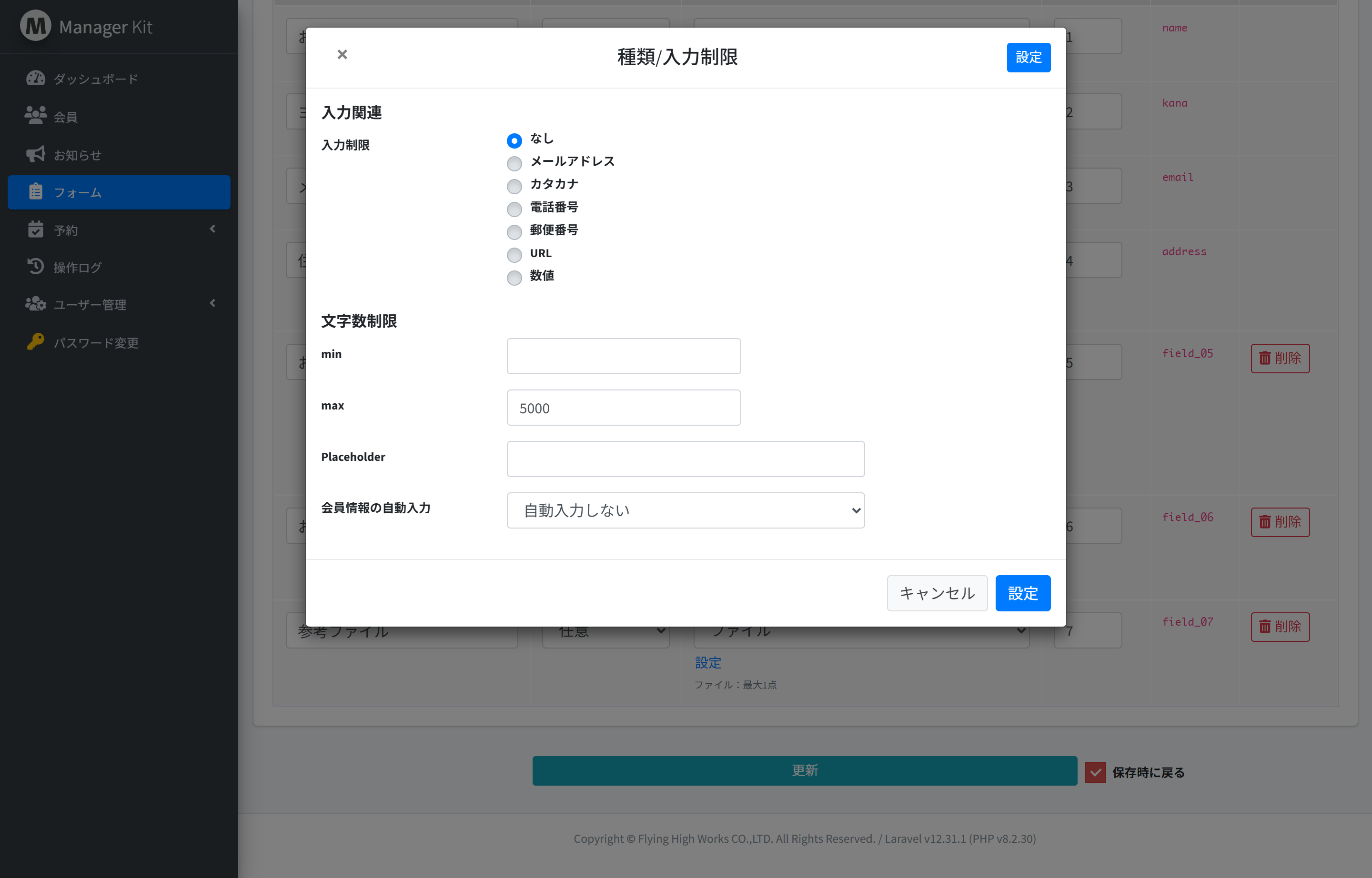This screenshot has height=878, width=1372.
Task: Open the 操作ログ menu item
Action: (x=119, y=268)
